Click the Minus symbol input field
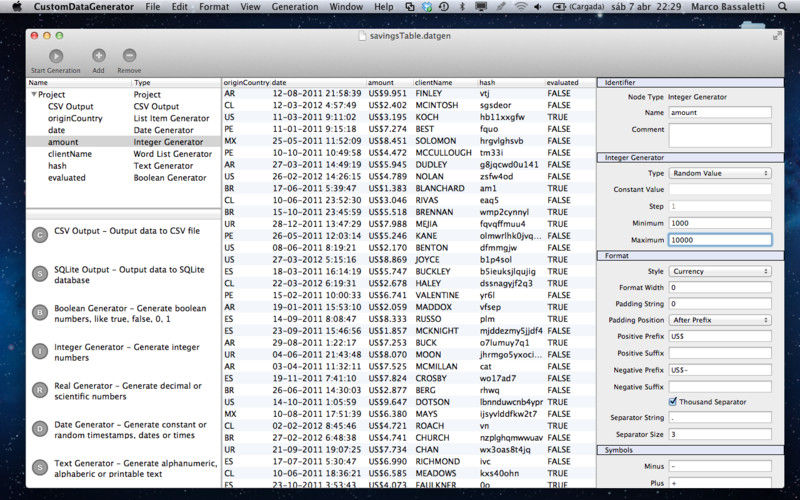The height and width of the screenshot is (500, 800). pos(720,466)
